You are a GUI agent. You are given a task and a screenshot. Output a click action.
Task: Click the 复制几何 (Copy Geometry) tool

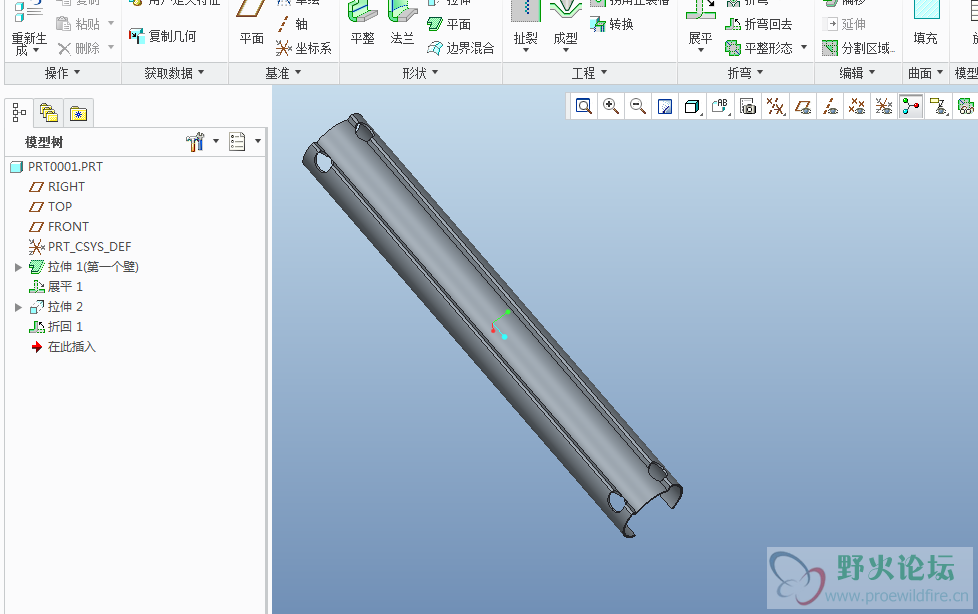[163, 36]
